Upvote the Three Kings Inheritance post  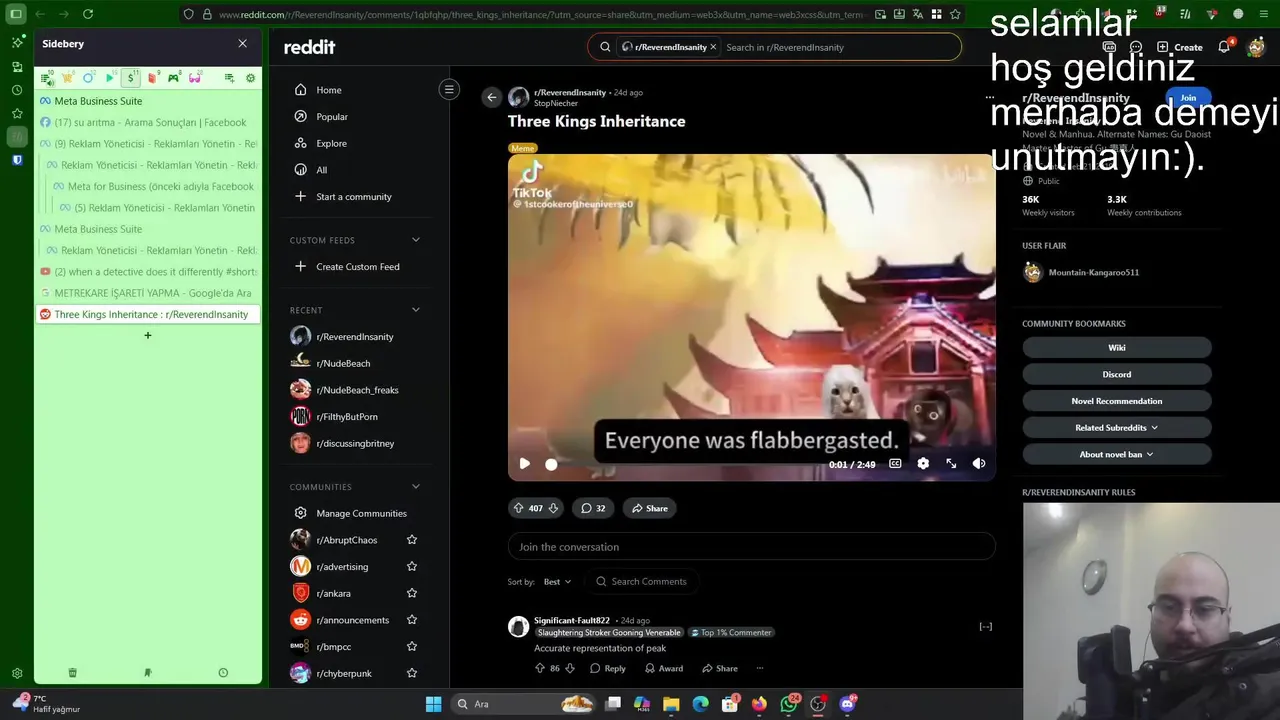[x=518, y=508]
